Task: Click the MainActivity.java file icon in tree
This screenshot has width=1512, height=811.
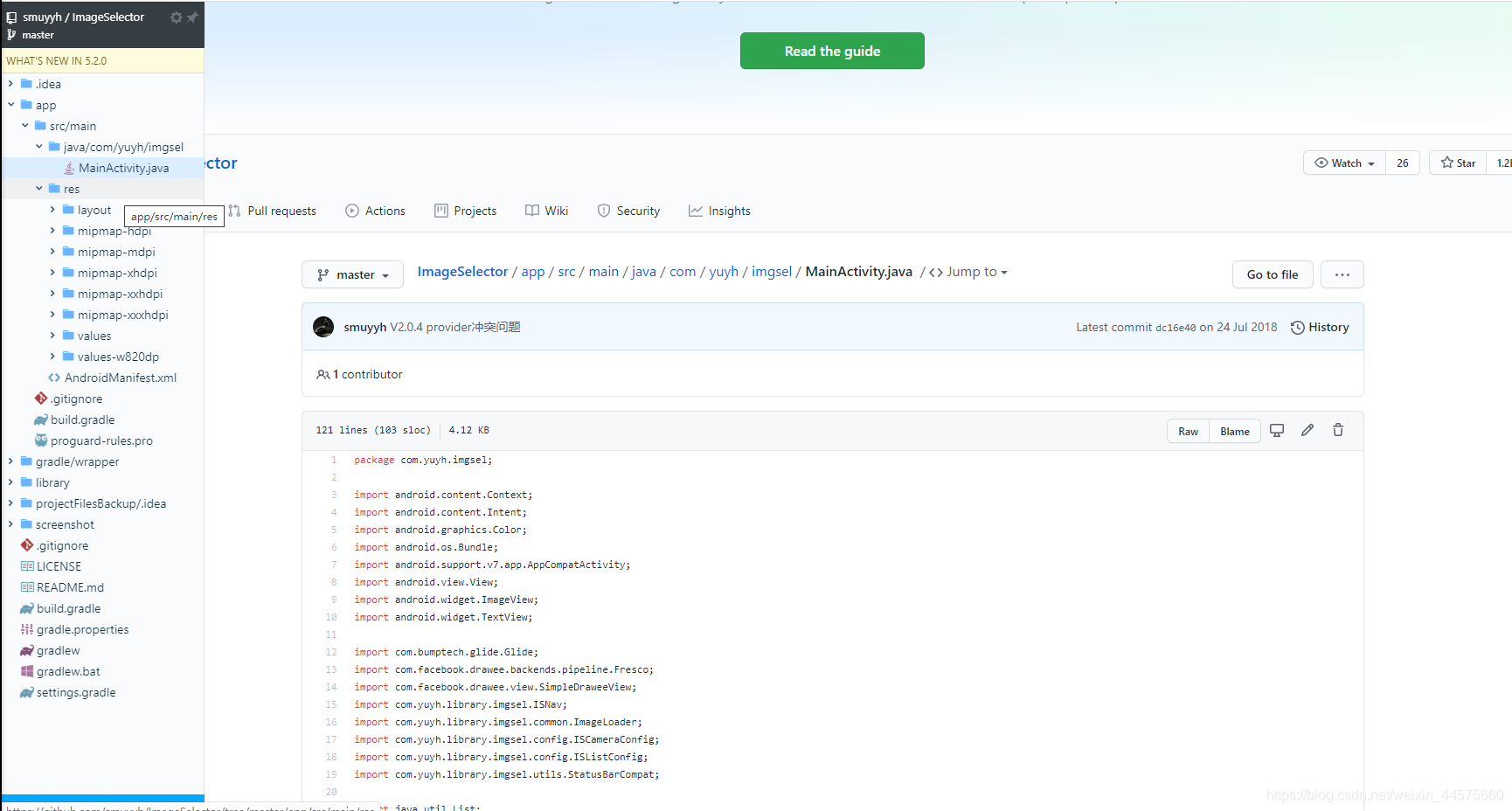Action: tap(69, 168)
